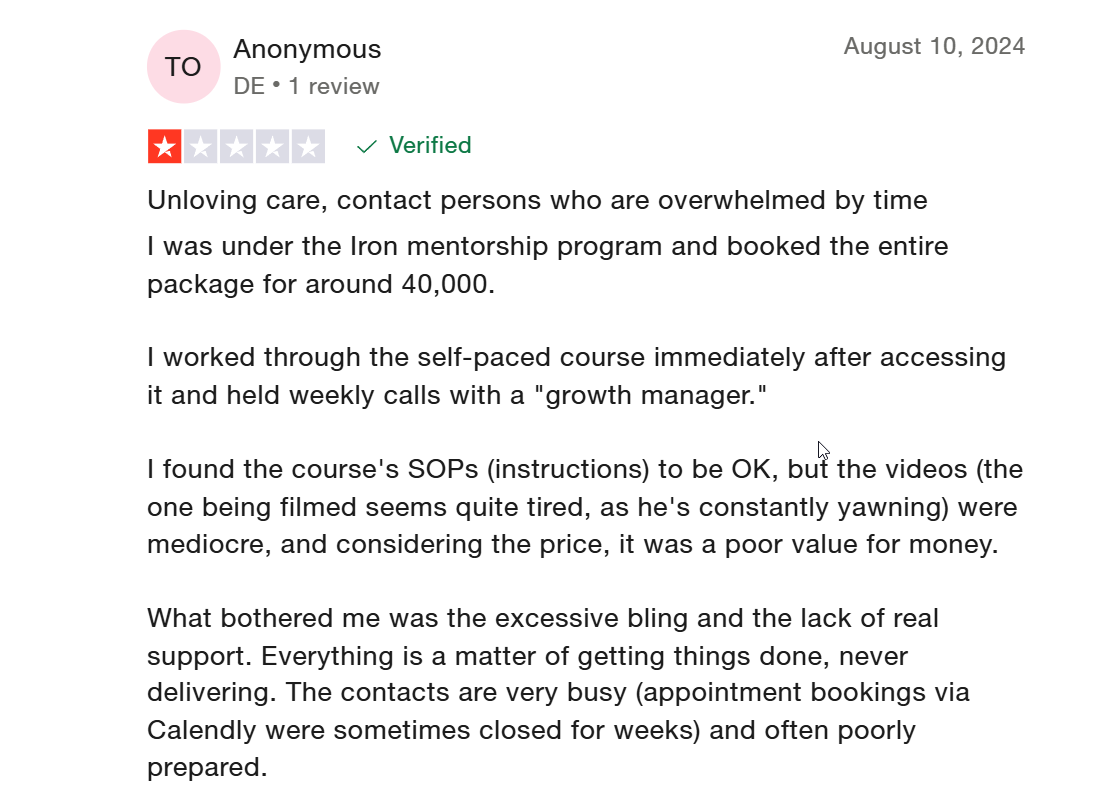1115x791 pixels.
Task: Click the DE country code
Action: (x=249, y=87)
